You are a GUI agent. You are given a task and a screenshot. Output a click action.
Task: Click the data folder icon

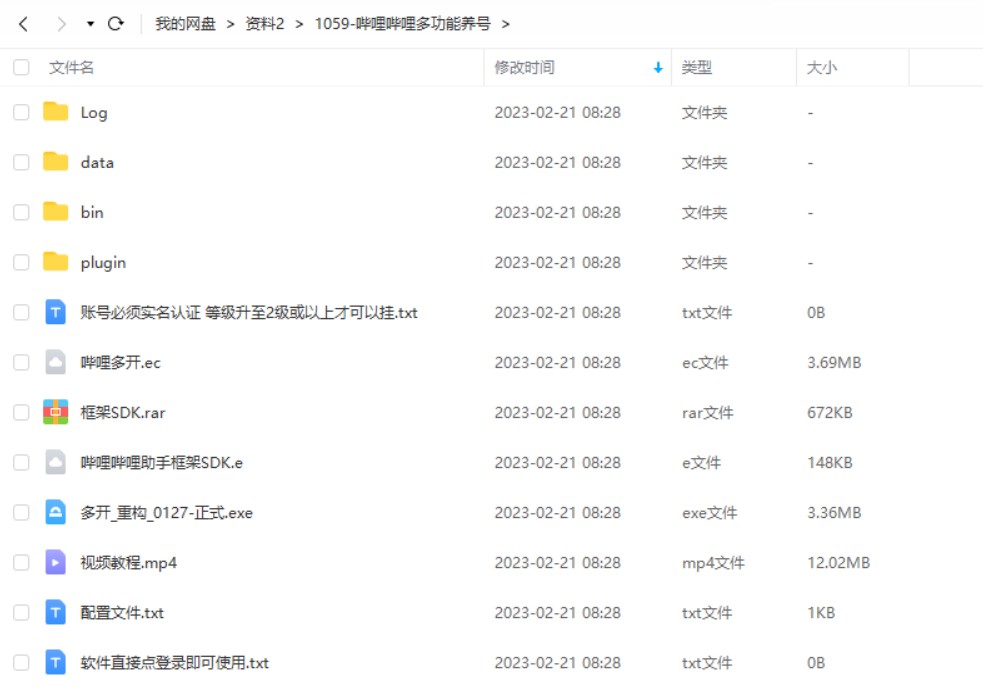[55, 162]
